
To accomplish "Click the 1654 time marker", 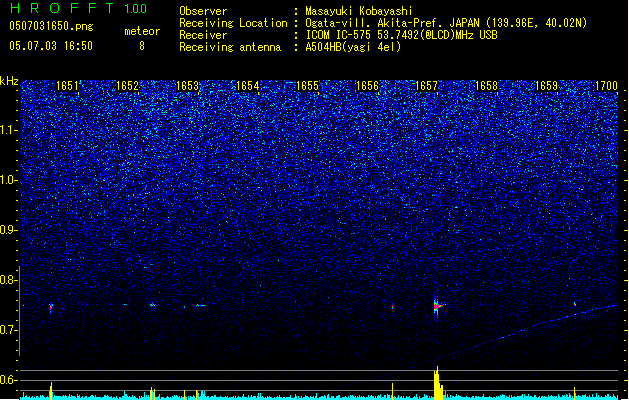I will 248,86.
